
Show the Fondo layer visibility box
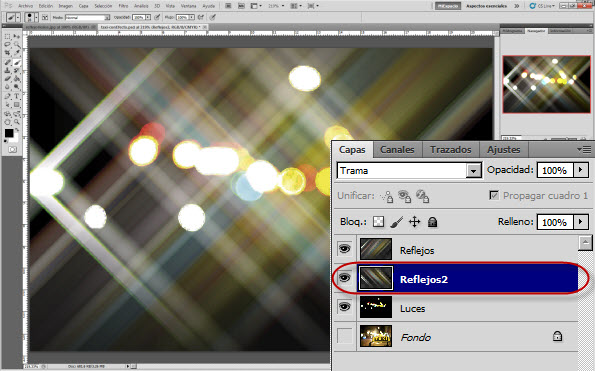point(345,336)
